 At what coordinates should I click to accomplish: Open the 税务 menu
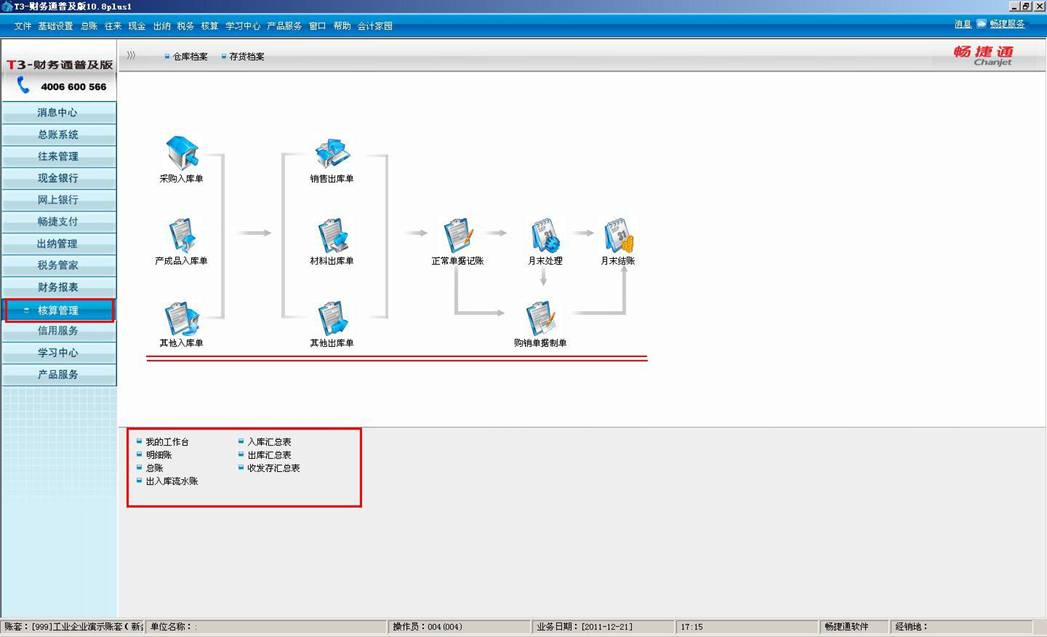(x=186, y=26)
